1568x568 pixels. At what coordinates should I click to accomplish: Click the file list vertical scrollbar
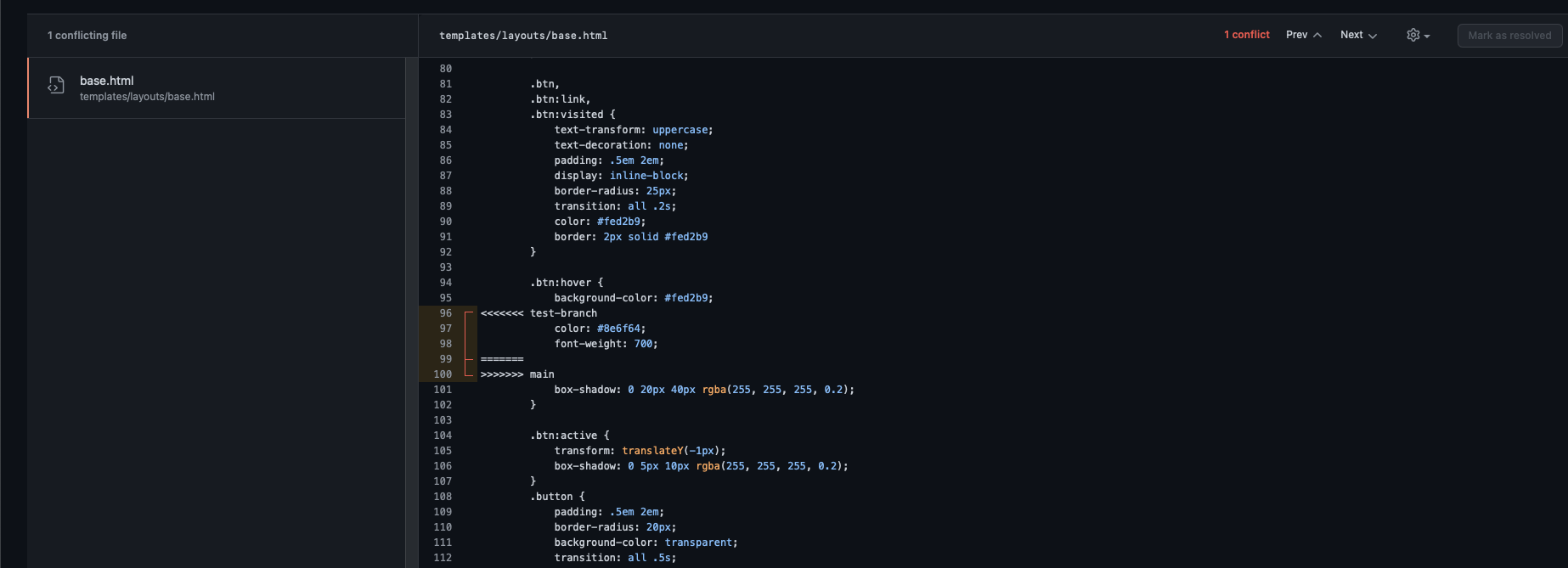pyautogui.click(x=412, y=312)
